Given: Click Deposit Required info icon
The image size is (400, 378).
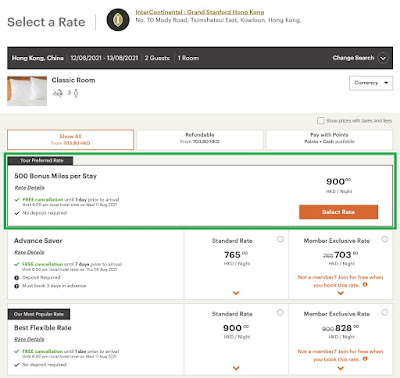Looking at the screenshot, I should point(17,278).
